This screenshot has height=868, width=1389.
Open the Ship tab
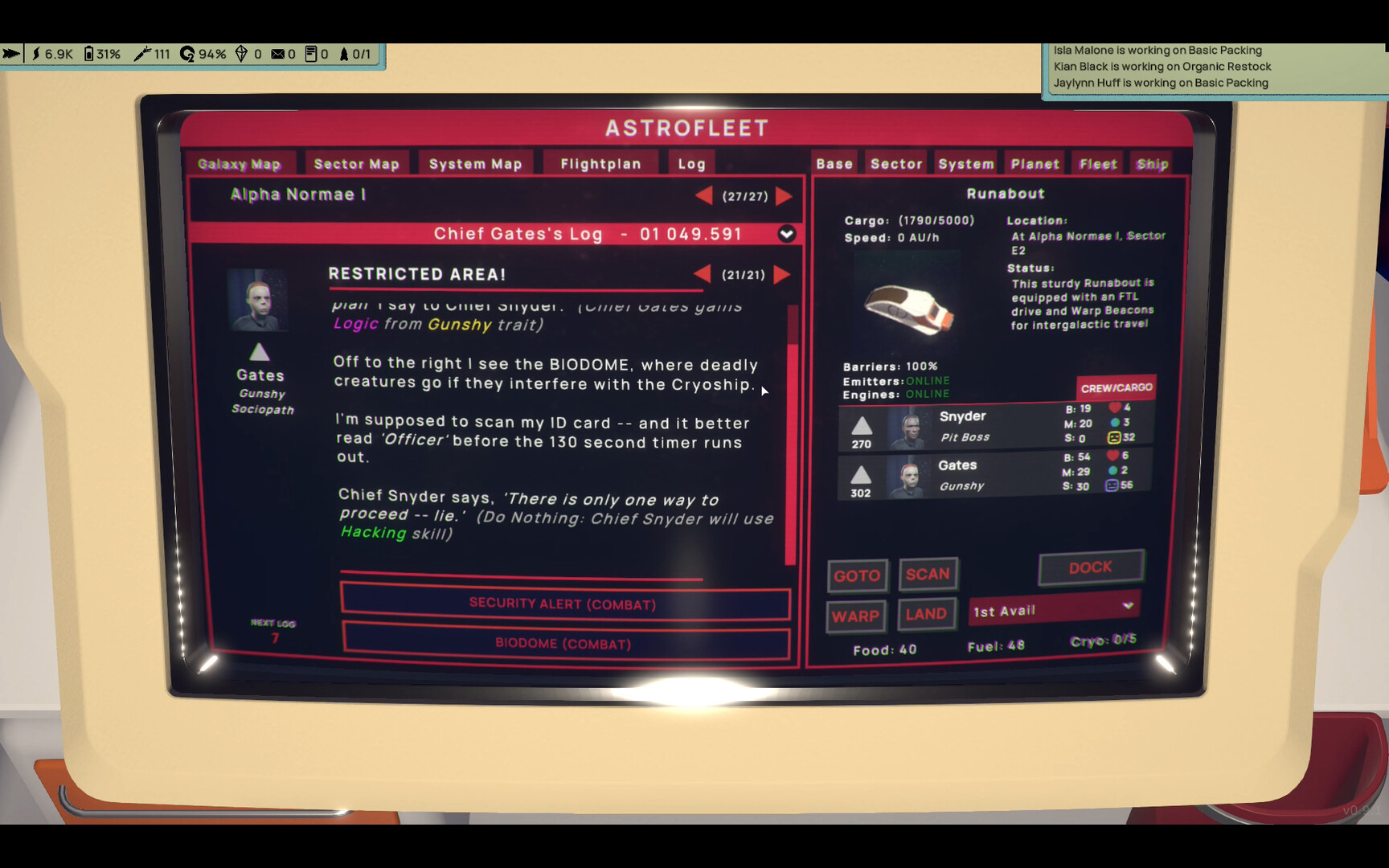click(x=1152, y=164)
